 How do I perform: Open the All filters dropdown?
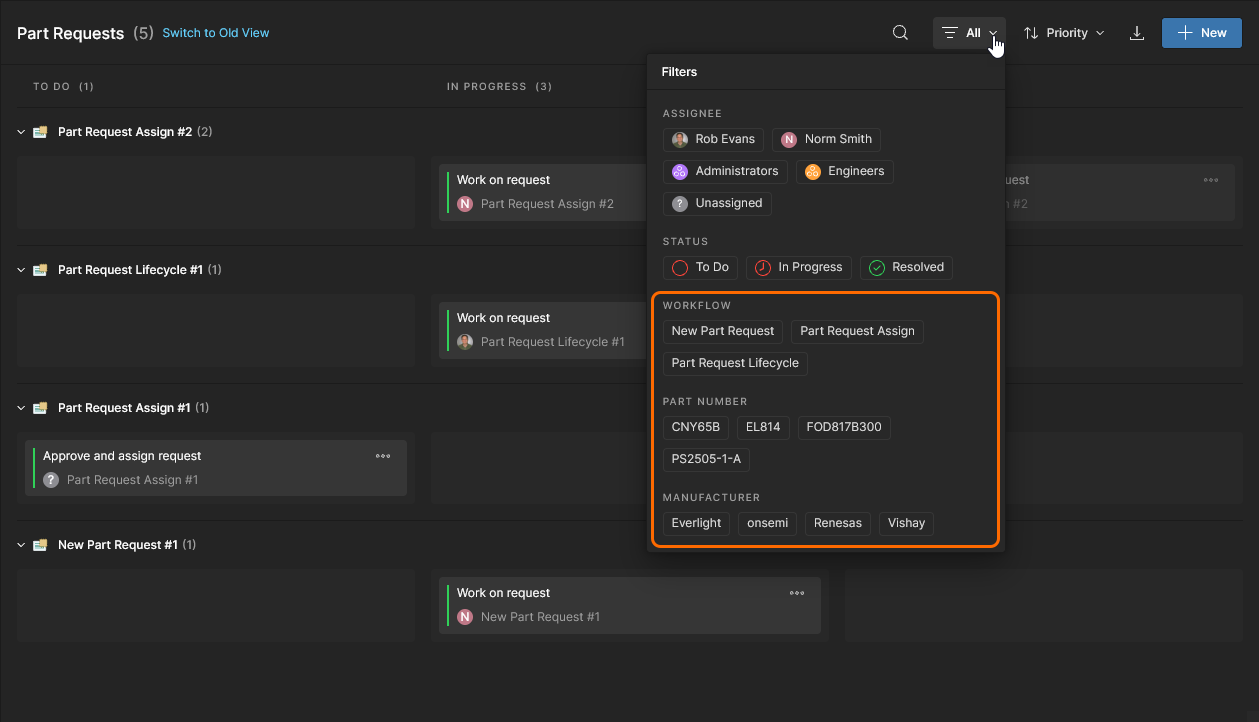tap(969, 33)
